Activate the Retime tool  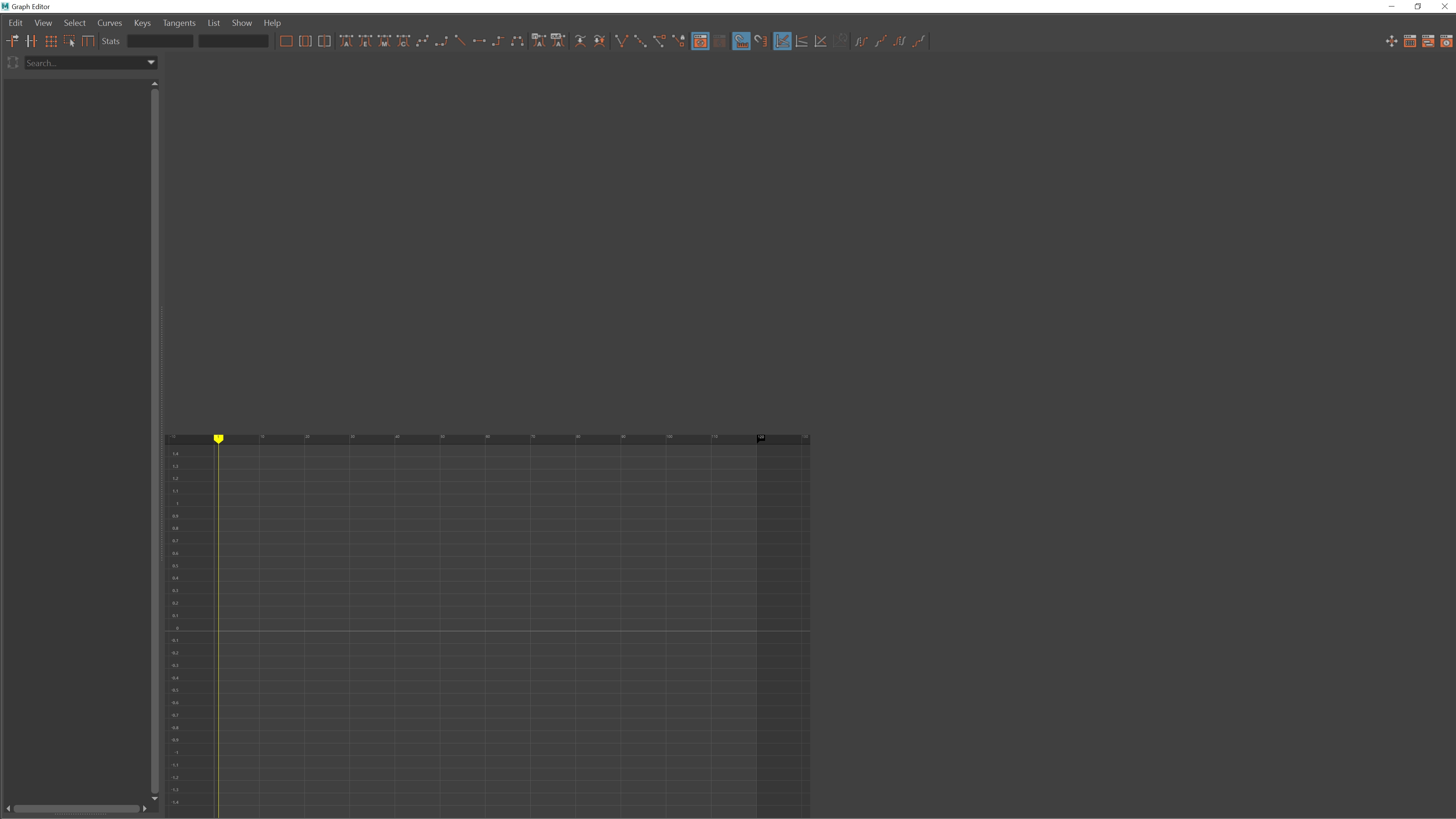pos(88,41)
